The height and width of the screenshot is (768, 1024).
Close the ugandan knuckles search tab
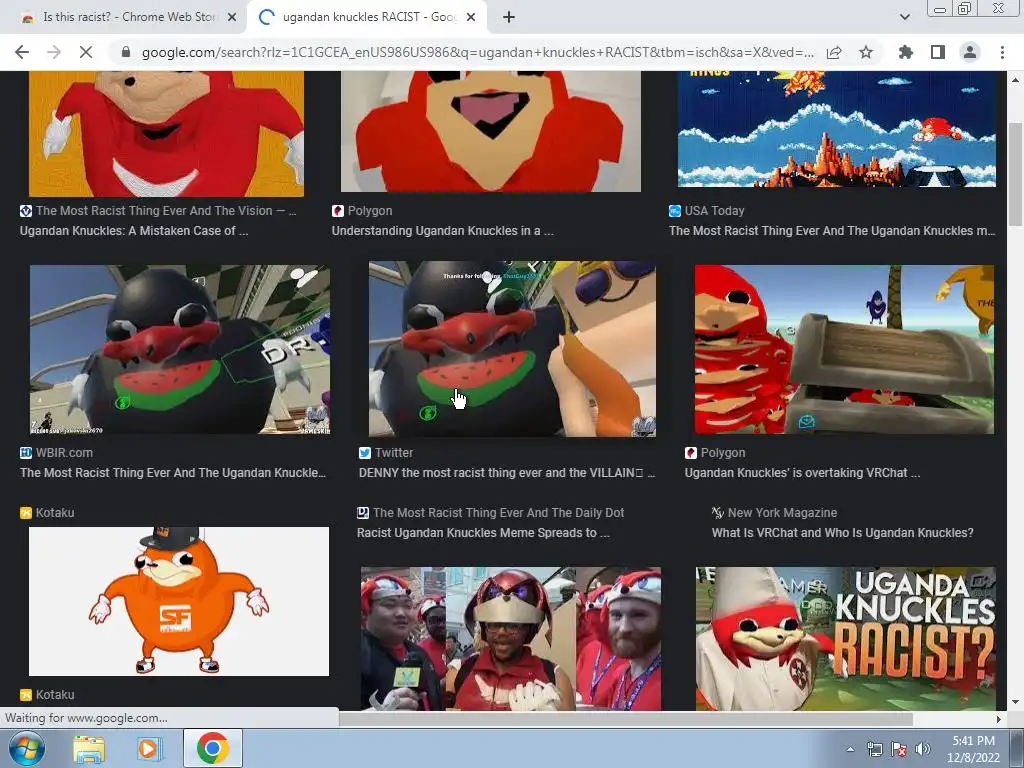point(471,17)
